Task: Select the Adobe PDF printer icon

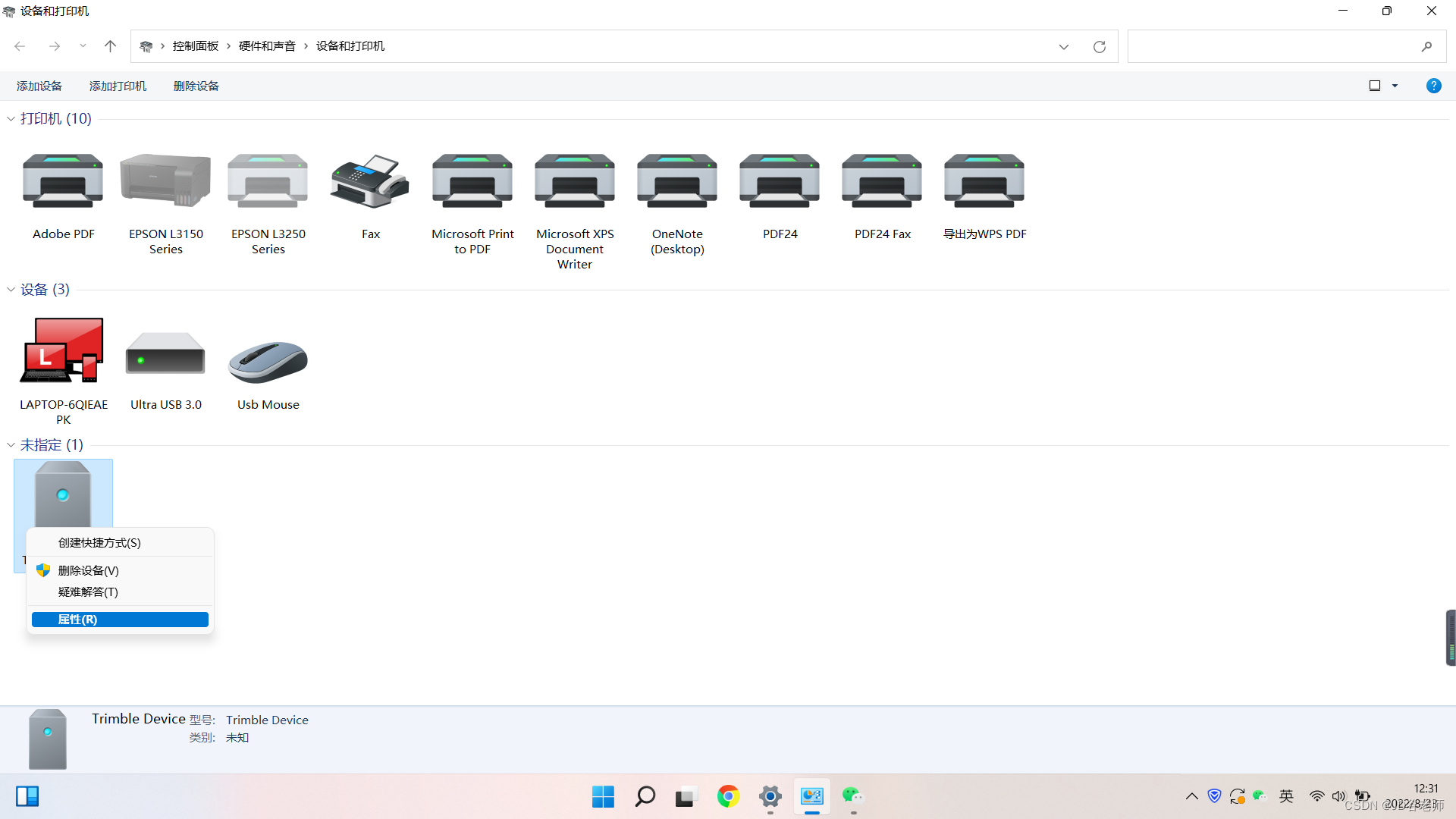Action: 63,182
